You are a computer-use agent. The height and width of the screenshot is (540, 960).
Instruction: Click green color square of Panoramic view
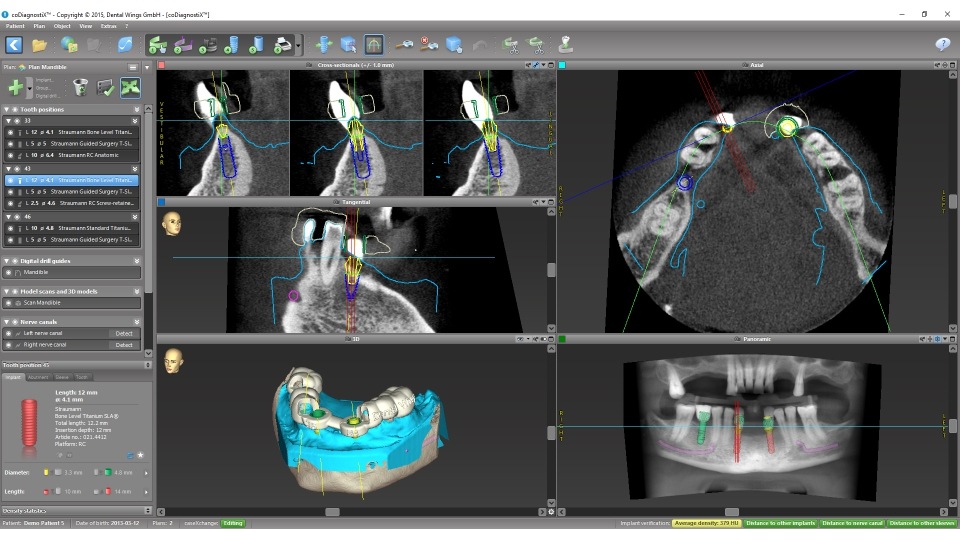click(562, 339)
